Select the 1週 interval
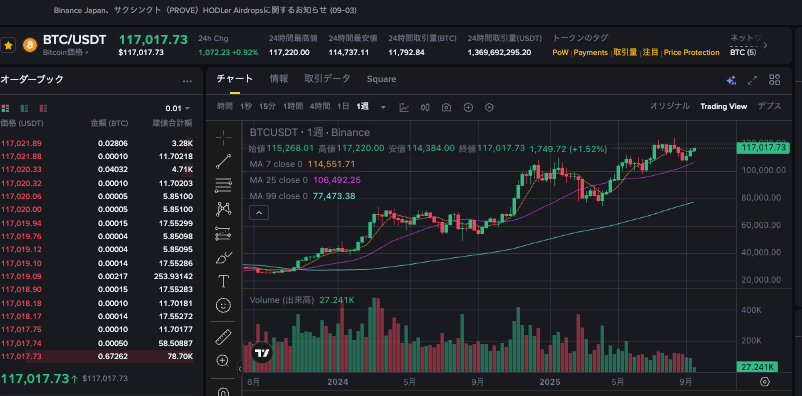802x396 pixels. pos(363,106)
